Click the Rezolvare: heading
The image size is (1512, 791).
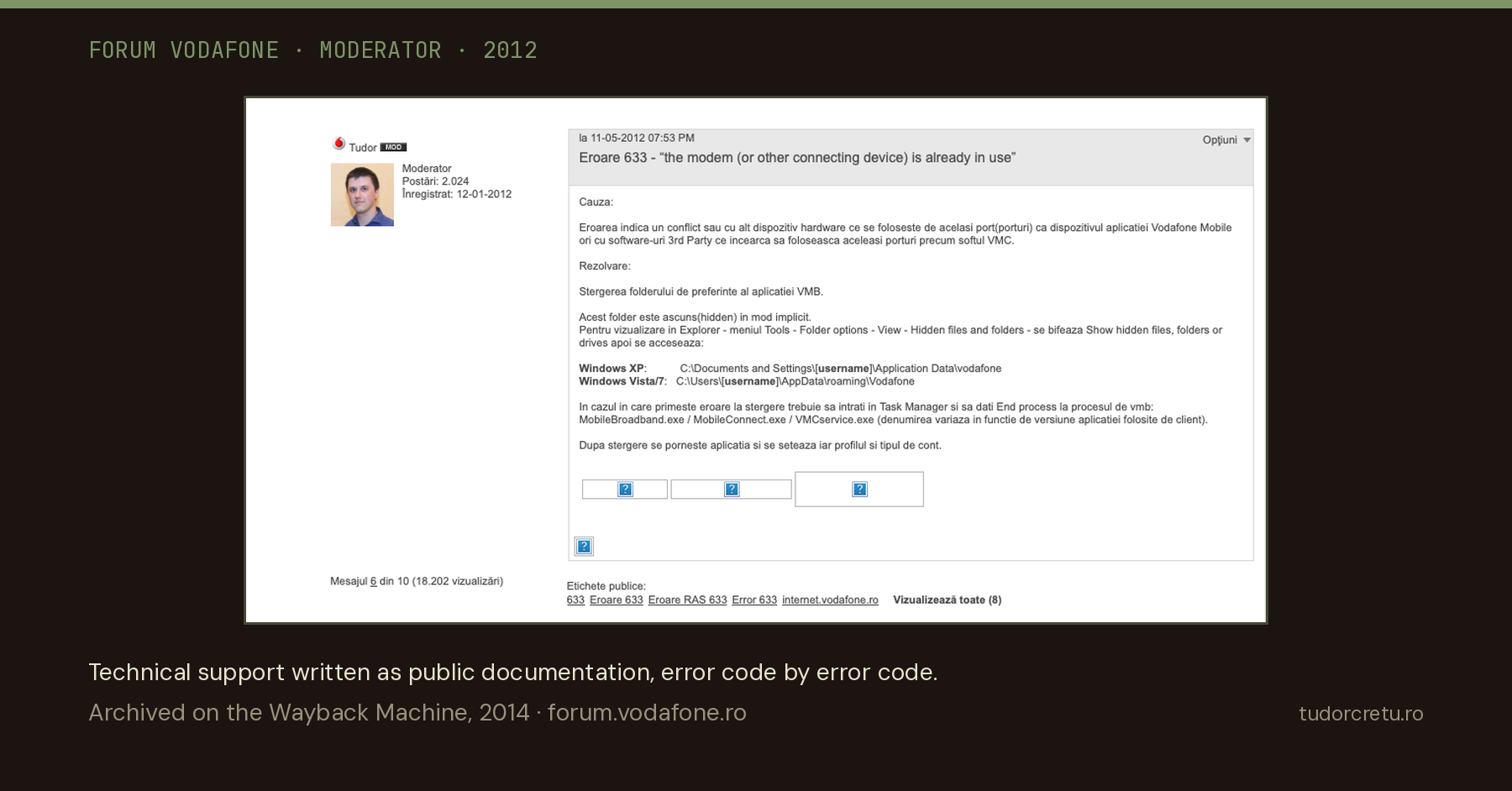click(x=604, y=266)
